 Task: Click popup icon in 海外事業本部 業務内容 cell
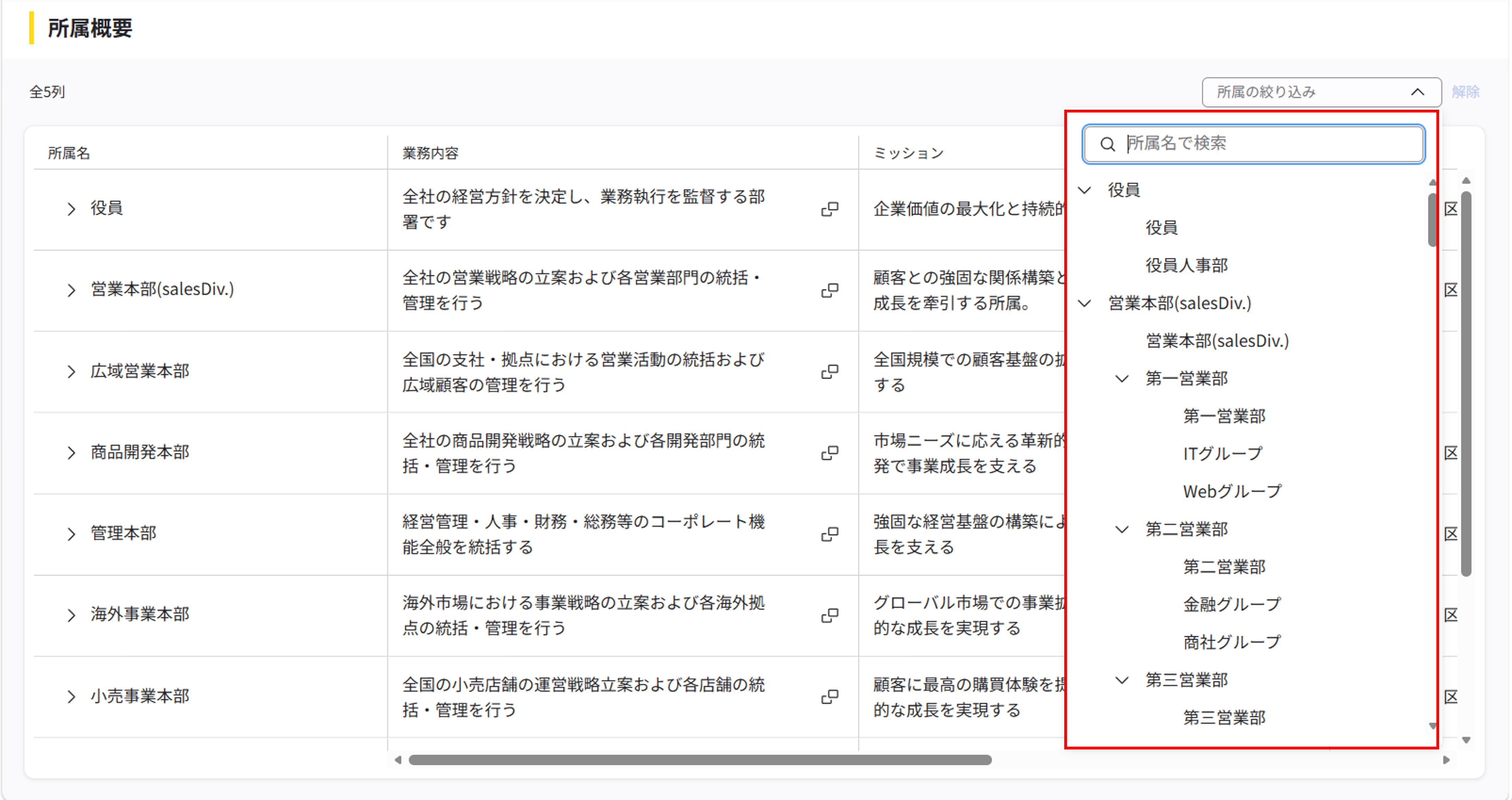tap(830, 615)
